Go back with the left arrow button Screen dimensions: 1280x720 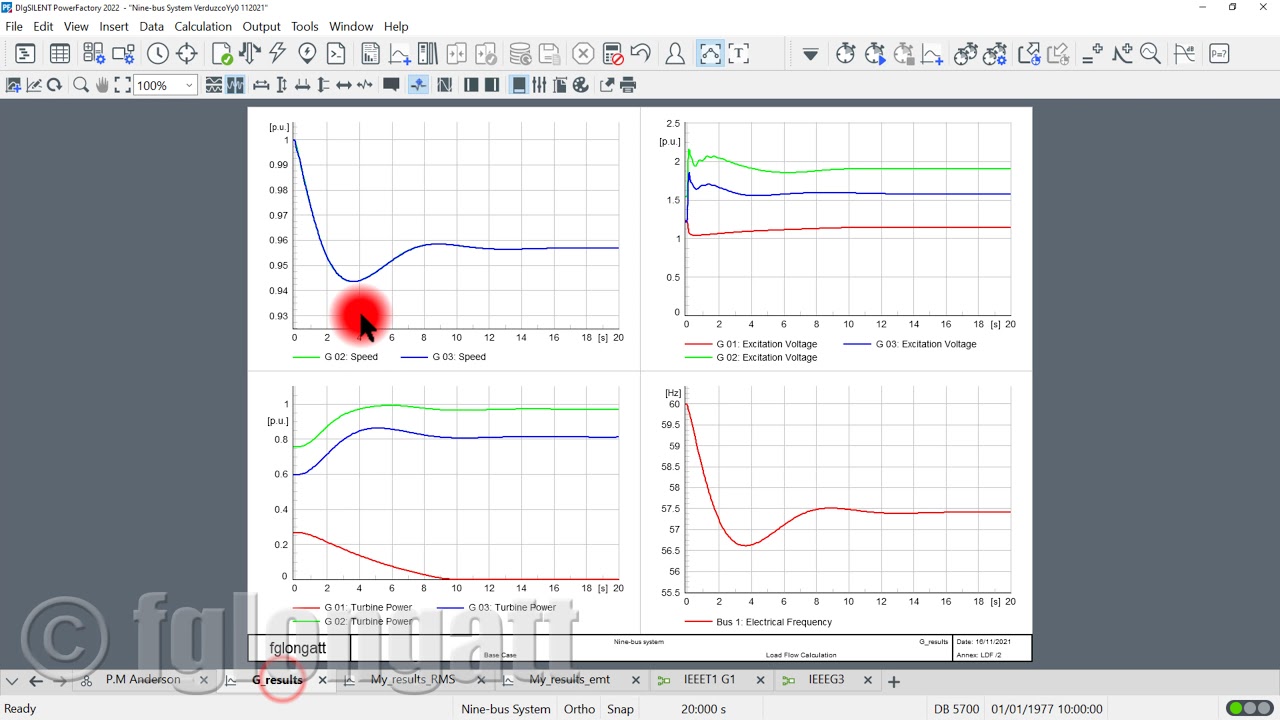[36, 681]
